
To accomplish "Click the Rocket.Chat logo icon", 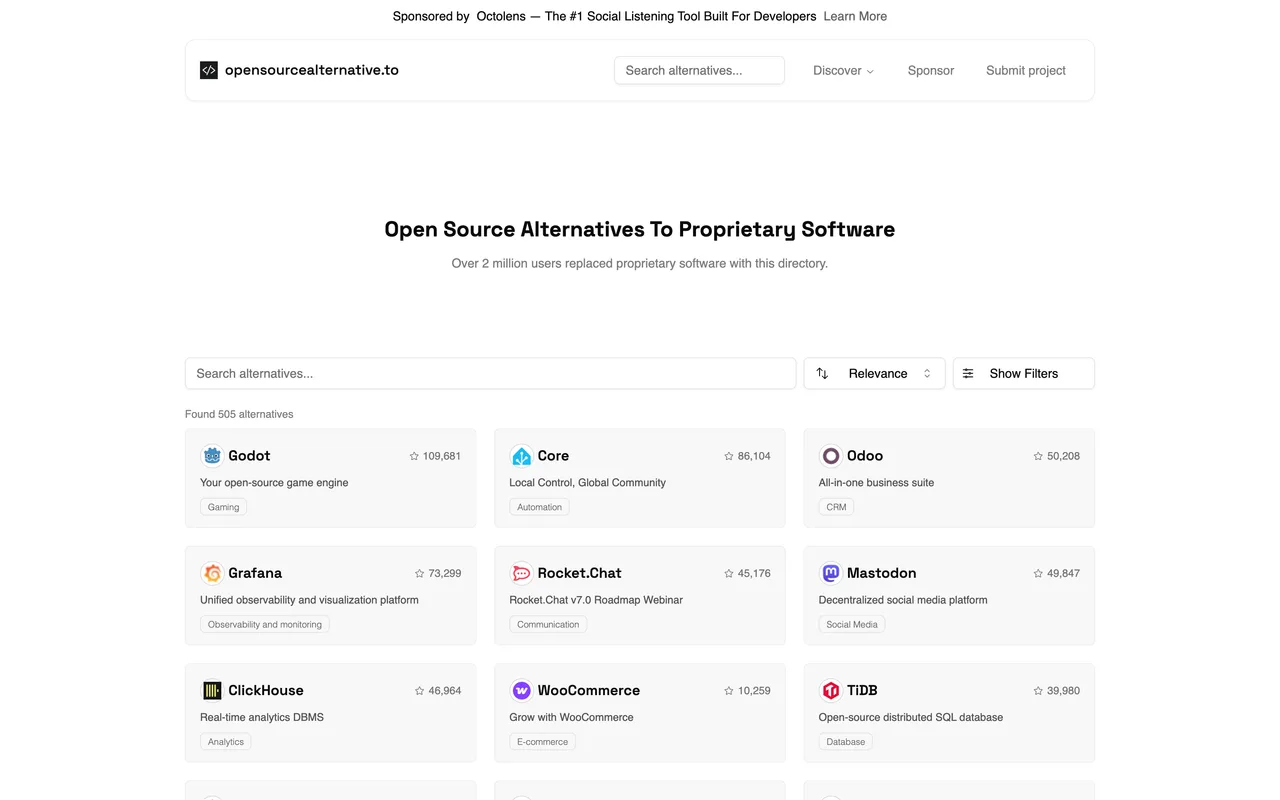I will pyautogui.click(x=521, y=573).
